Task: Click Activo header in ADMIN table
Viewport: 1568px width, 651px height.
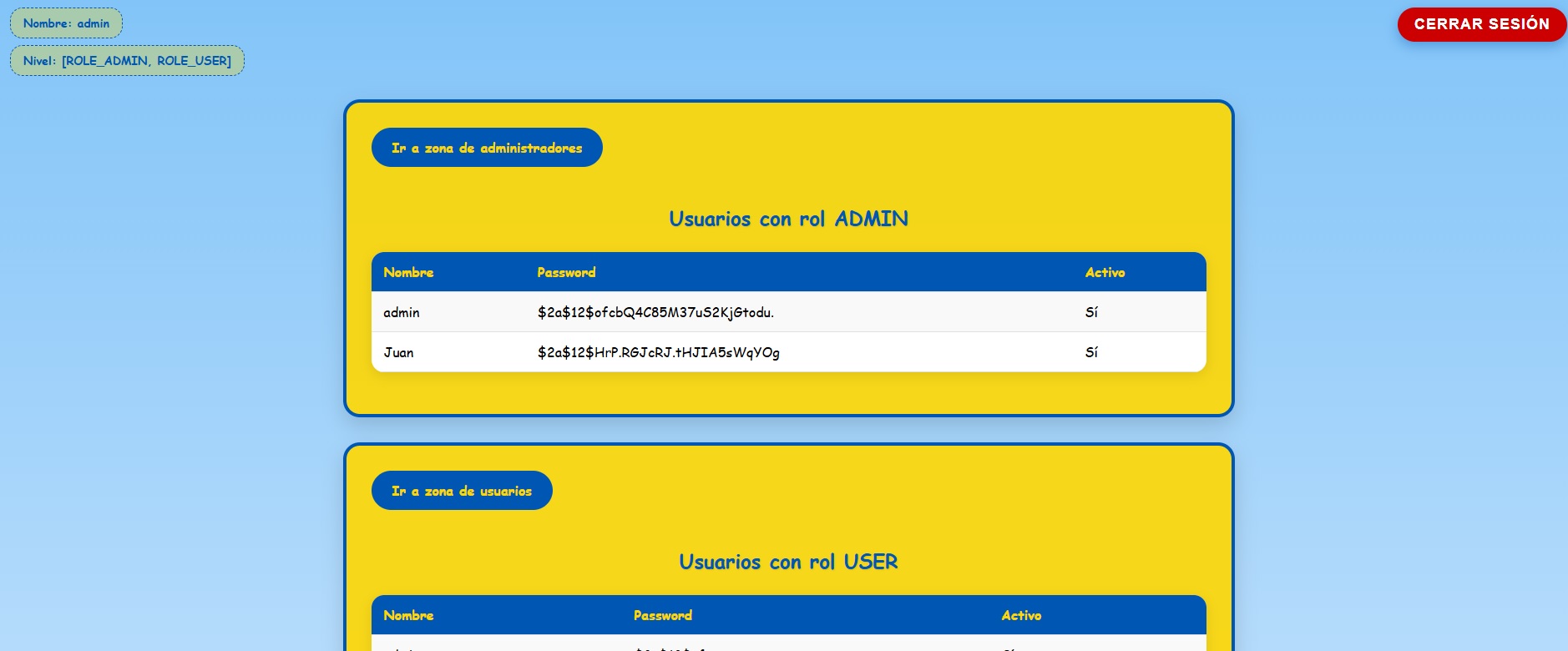Action: [1105, 272]
